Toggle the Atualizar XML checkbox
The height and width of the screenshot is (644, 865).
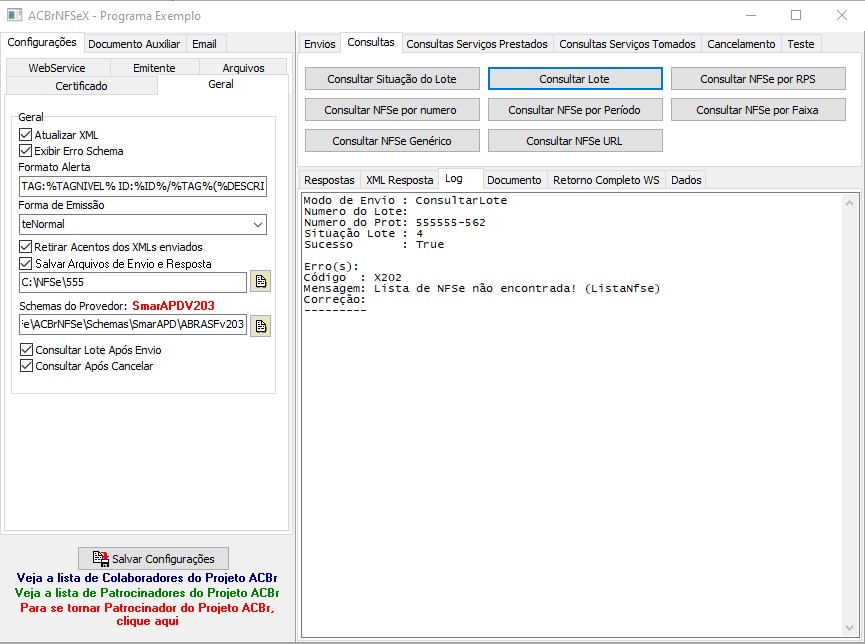pyautogui.click(x=25, y=135)
